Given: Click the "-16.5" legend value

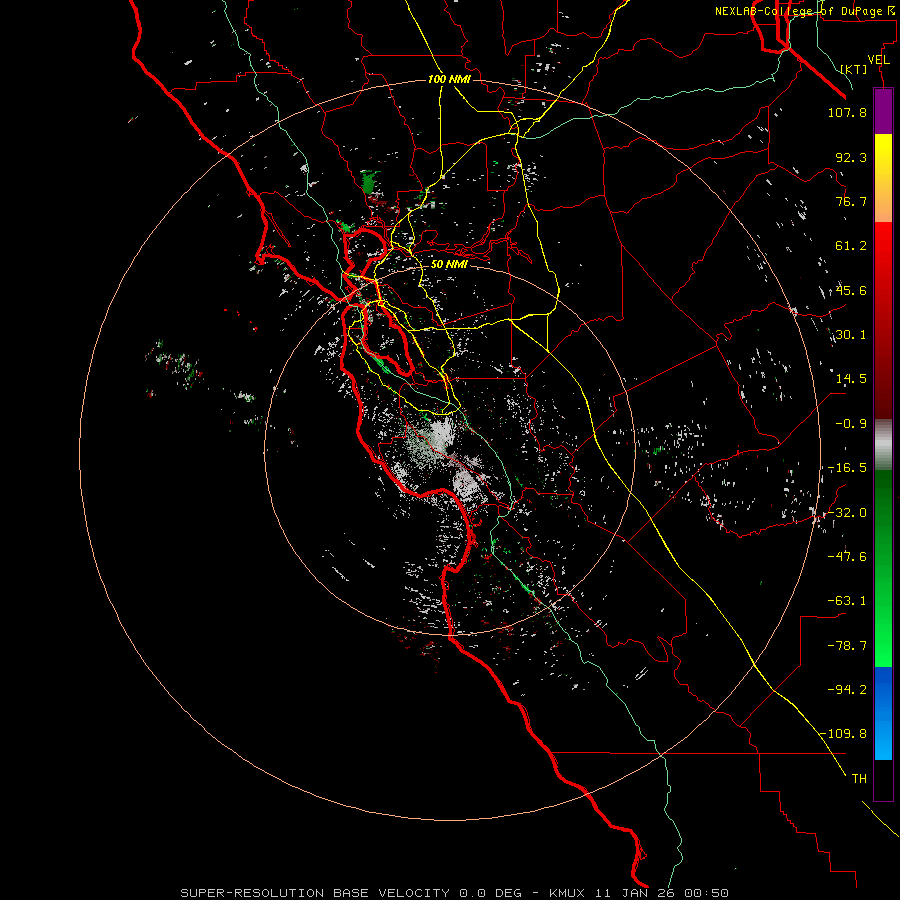Looking at the screenshot, I should pyautogui.click(x=847, y=468).
